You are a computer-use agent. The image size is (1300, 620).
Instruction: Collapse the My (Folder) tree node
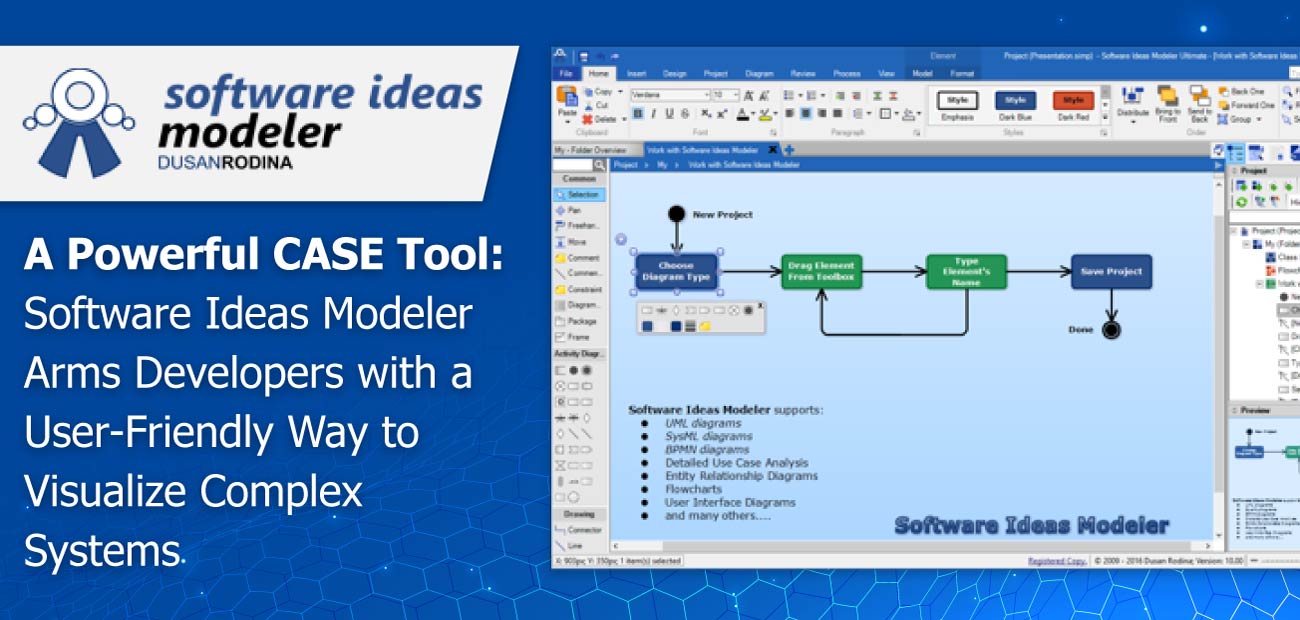click(1245, 244)
